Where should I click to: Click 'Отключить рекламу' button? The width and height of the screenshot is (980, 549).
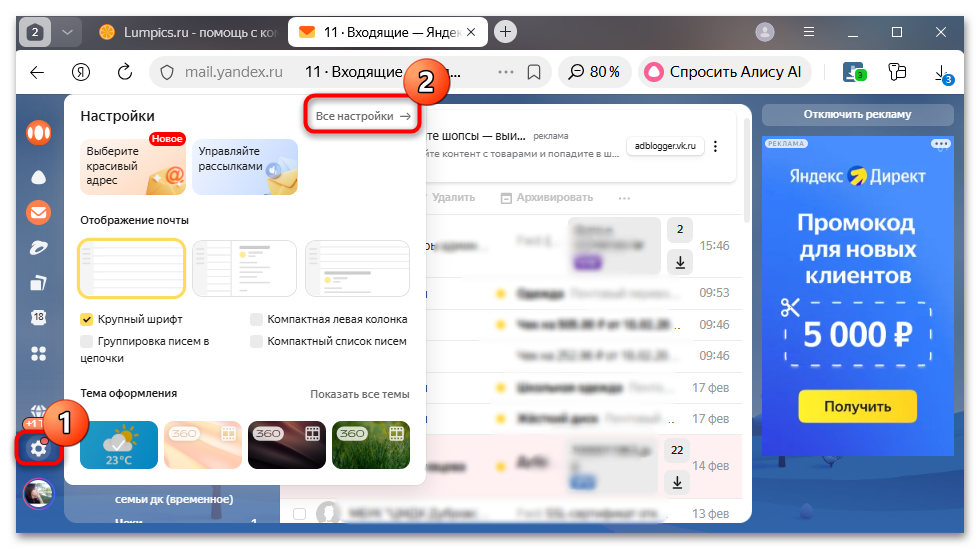[x=858, y=114]
